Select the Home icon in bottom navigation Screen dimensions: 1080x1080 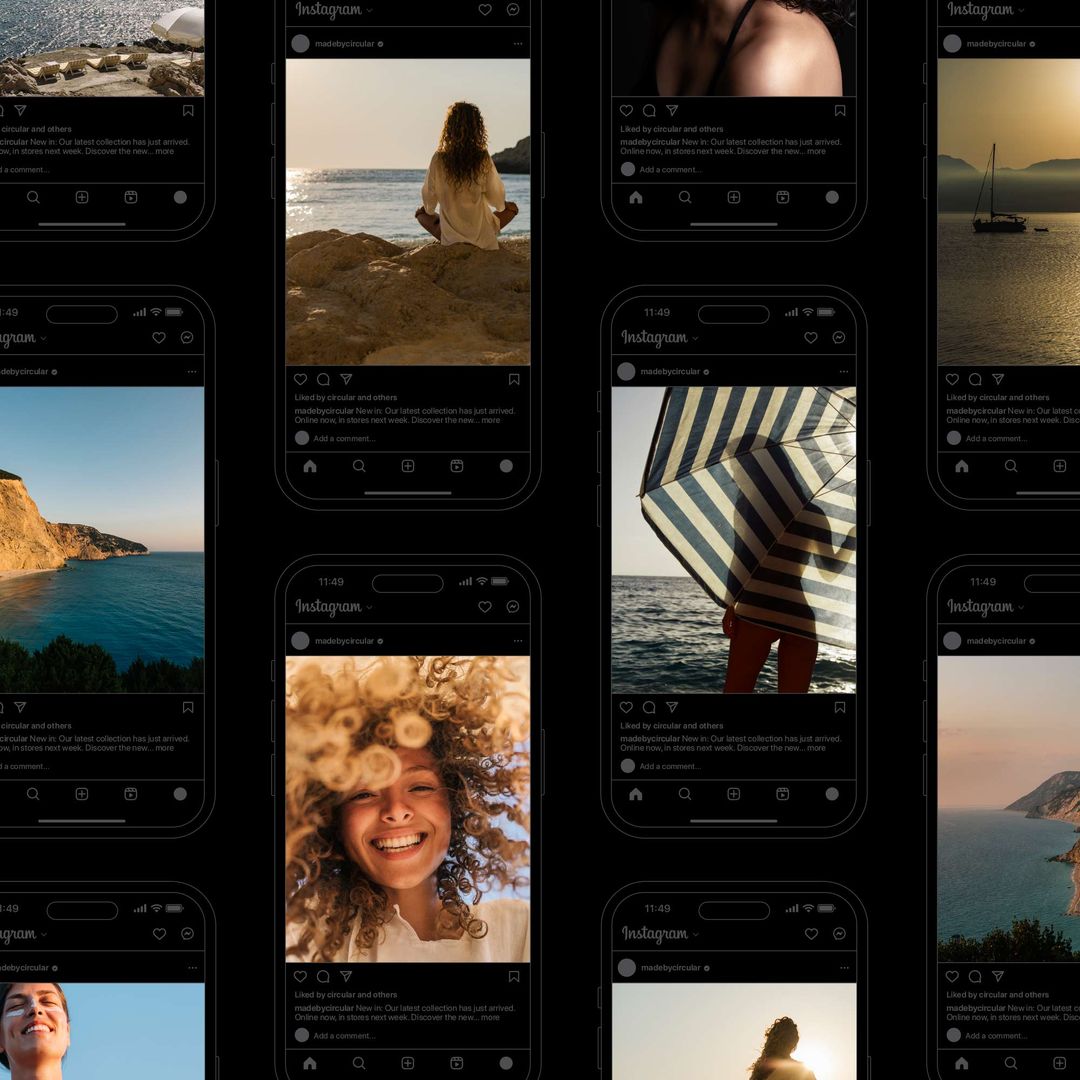pyautogui.click(x=310, y=1065)
